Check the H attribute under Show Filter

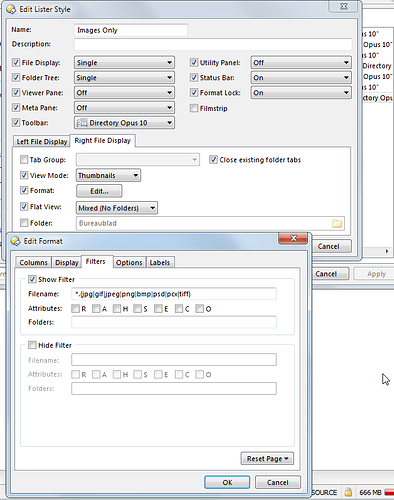pos(117,309)
